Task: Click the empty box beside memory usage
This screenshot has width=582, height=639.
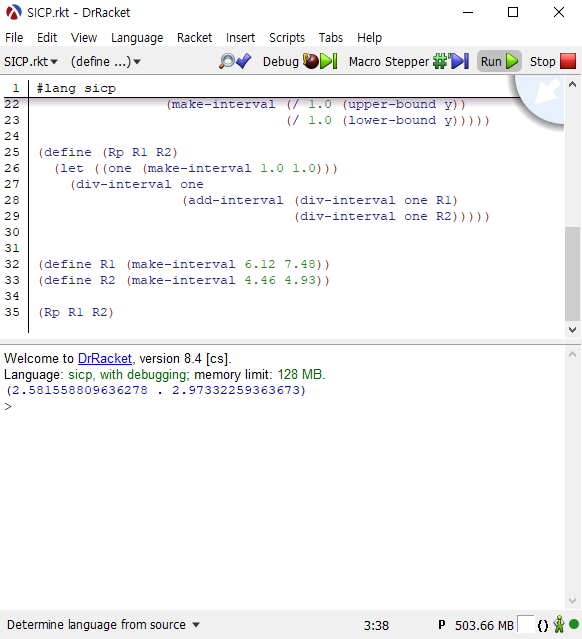Action: click(x=525, y=624)
